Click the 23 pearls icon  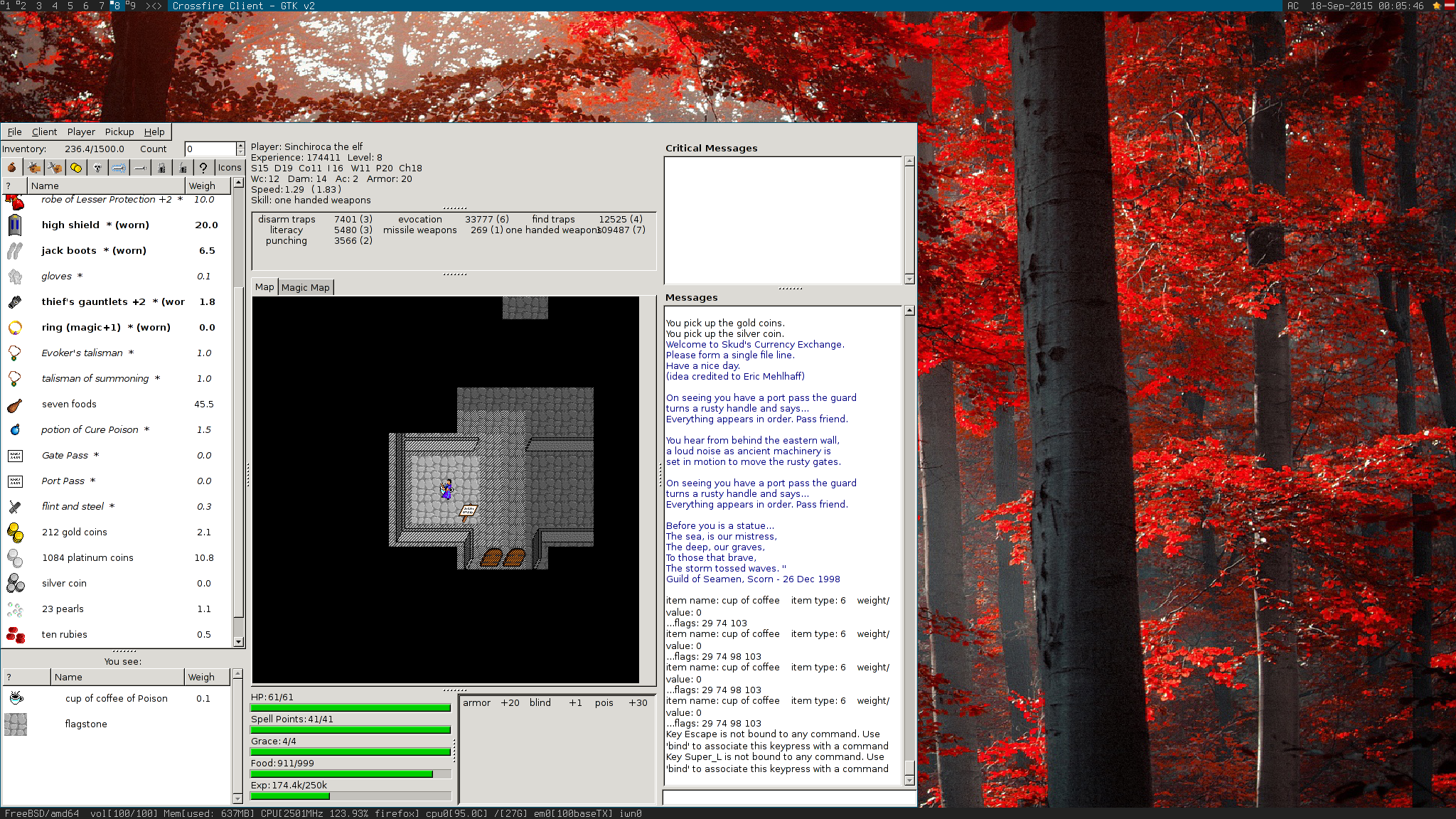coord(15,609)
